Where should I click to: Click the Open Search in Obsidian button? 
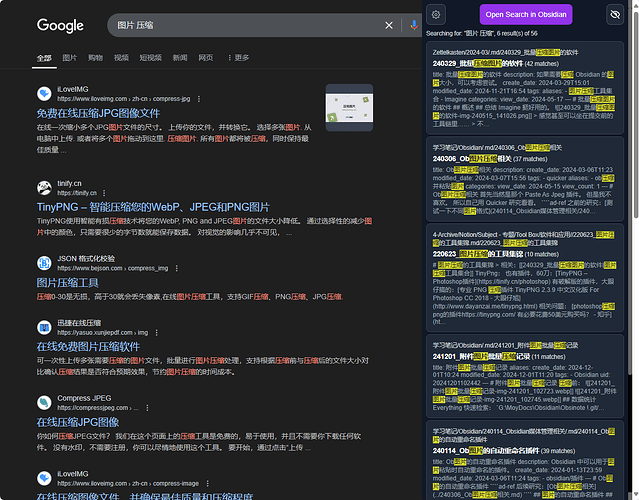click(x=526, y=15)
